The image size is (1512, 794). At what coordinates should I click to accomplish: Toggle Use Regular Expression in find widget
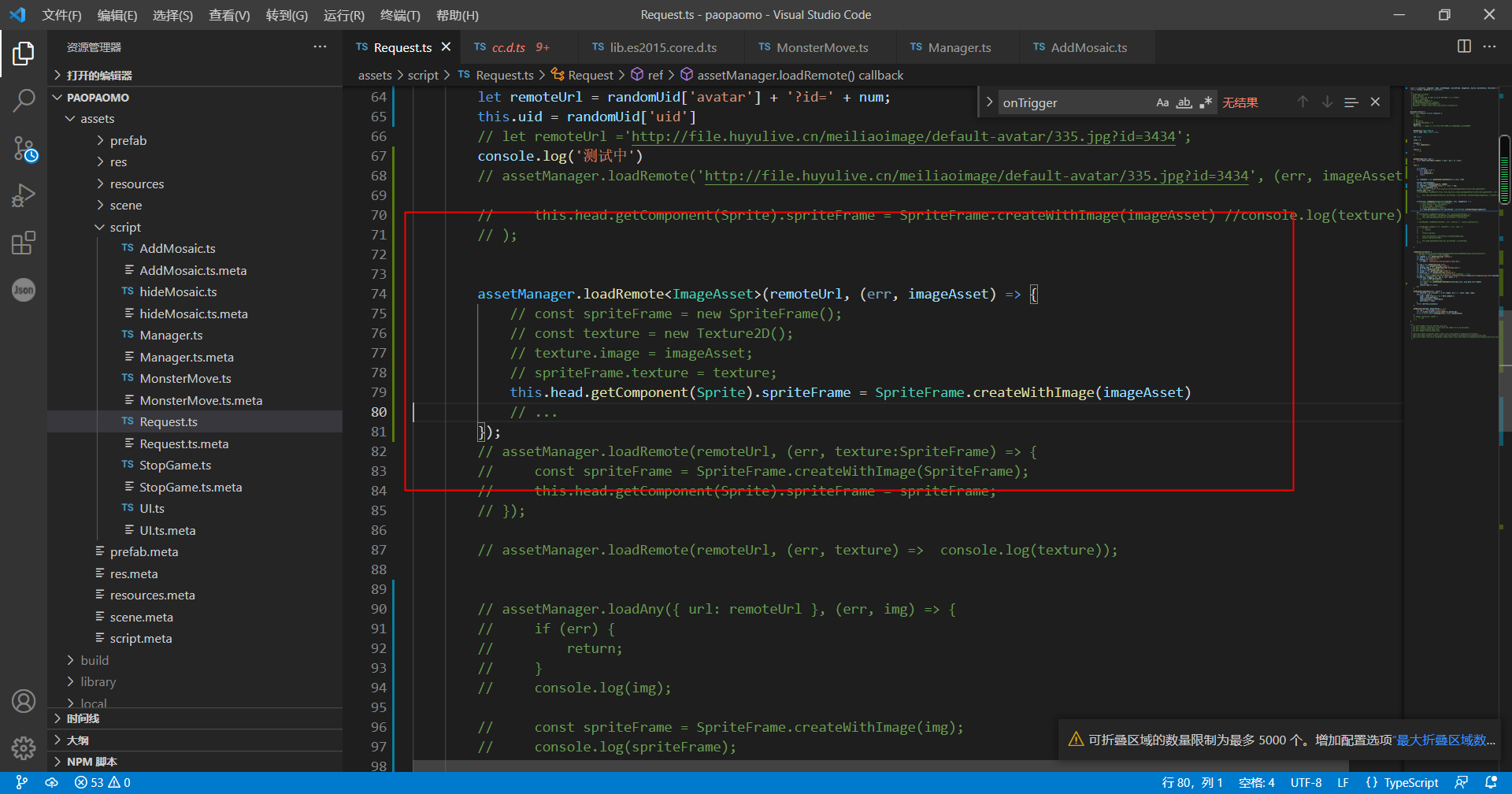[1206, 102]
